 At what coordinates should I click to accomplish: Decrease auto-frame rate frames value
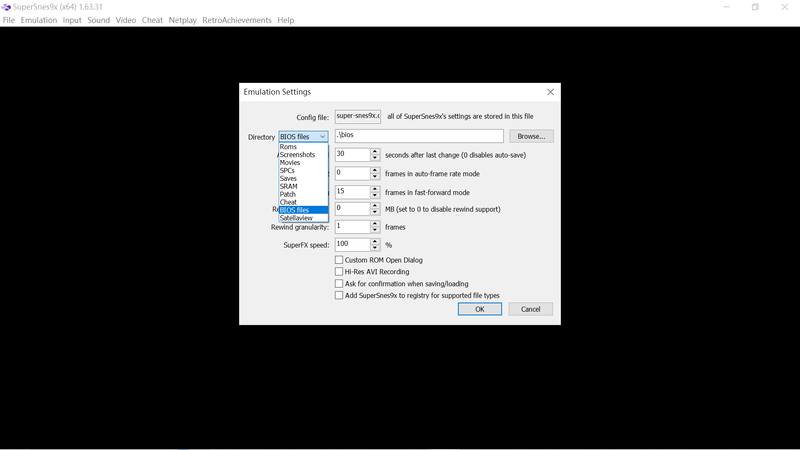tap(375, 177)
